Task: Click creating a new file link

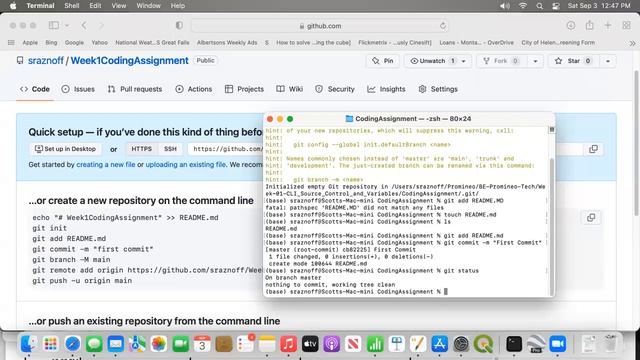Action: [x=106, y=164]
